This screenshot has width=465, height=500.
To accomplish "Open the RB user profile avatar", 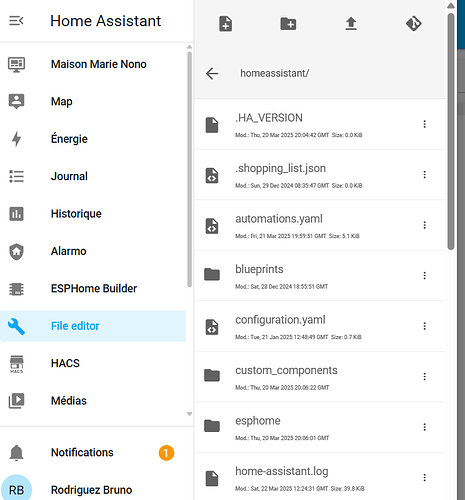I will (x=16, y=489).
